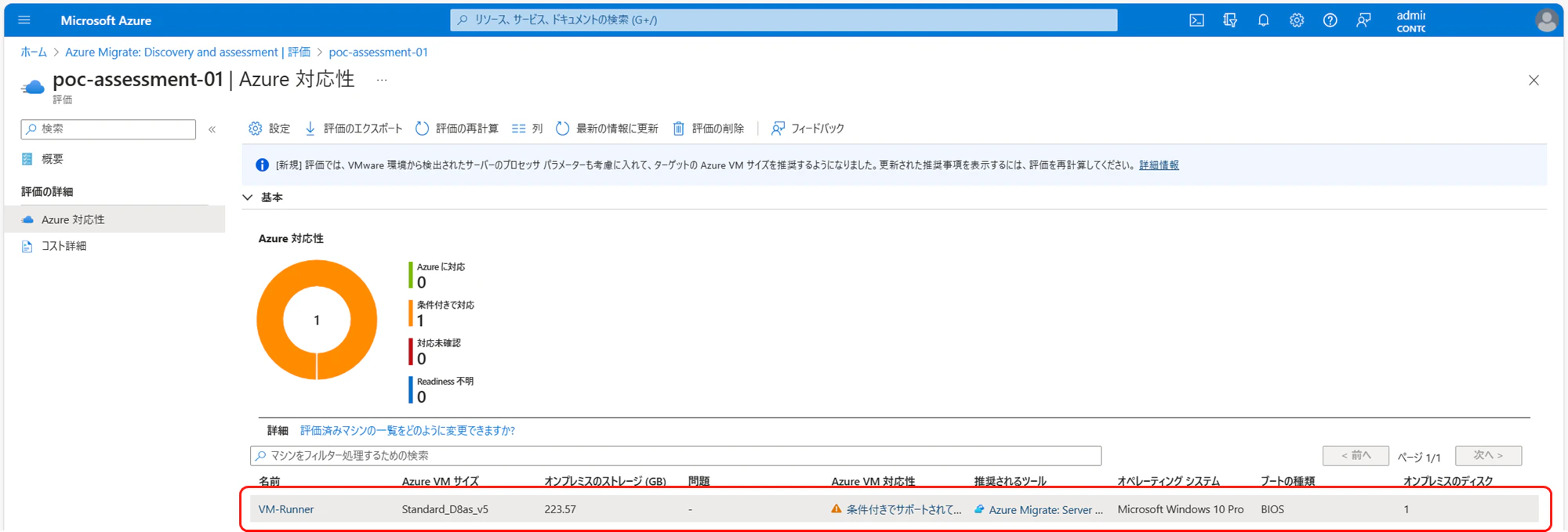Viewport: 1568px width, 532px height.
Task: Sort by 名前 column header
Action: click(x=270, y=481)
